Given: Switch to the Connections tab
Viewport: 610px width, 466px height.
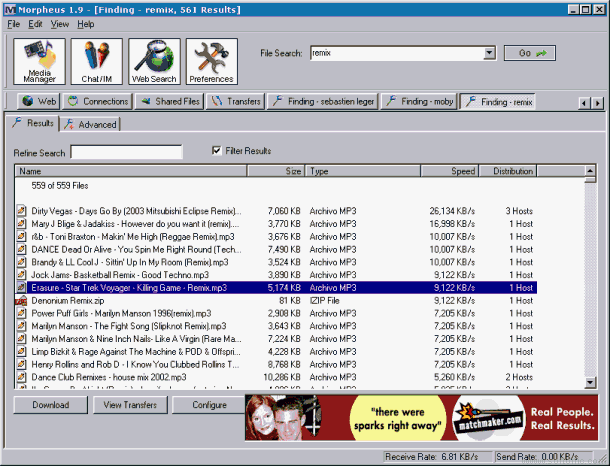Looking at the screenshot, I should tap(98, 102).
